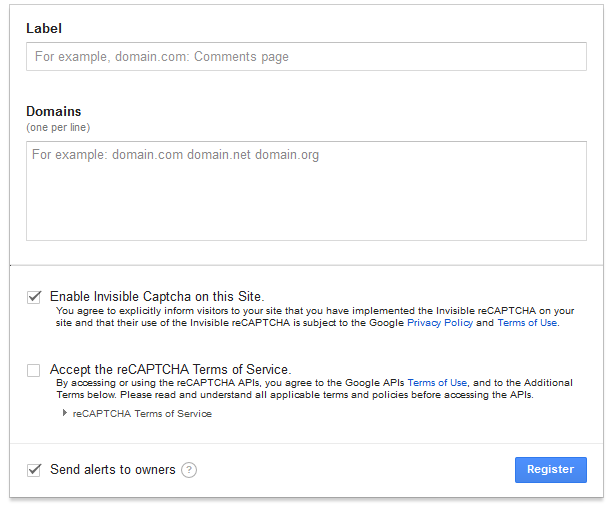Expand the reCAPTCHA Terms of Service triangle
The image size is (616, 514).
click(x=65, y=413)
